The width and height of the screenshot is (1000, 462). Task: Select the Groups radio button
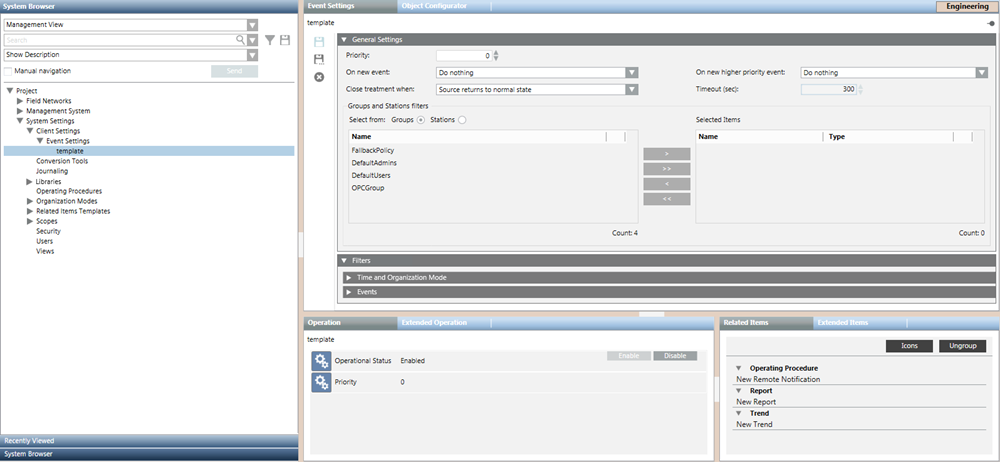click(x=421, y=120)
